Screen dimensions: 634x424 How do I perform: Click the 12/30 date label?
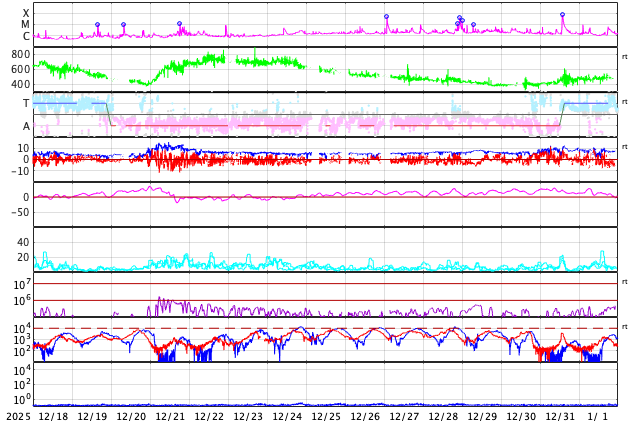[521, 415]
